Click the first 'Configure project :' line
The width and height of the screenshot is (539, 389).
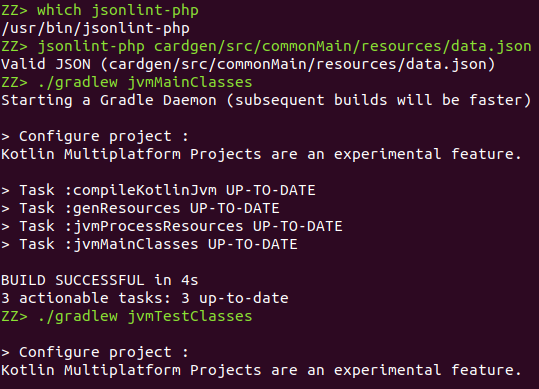(95, 136)
